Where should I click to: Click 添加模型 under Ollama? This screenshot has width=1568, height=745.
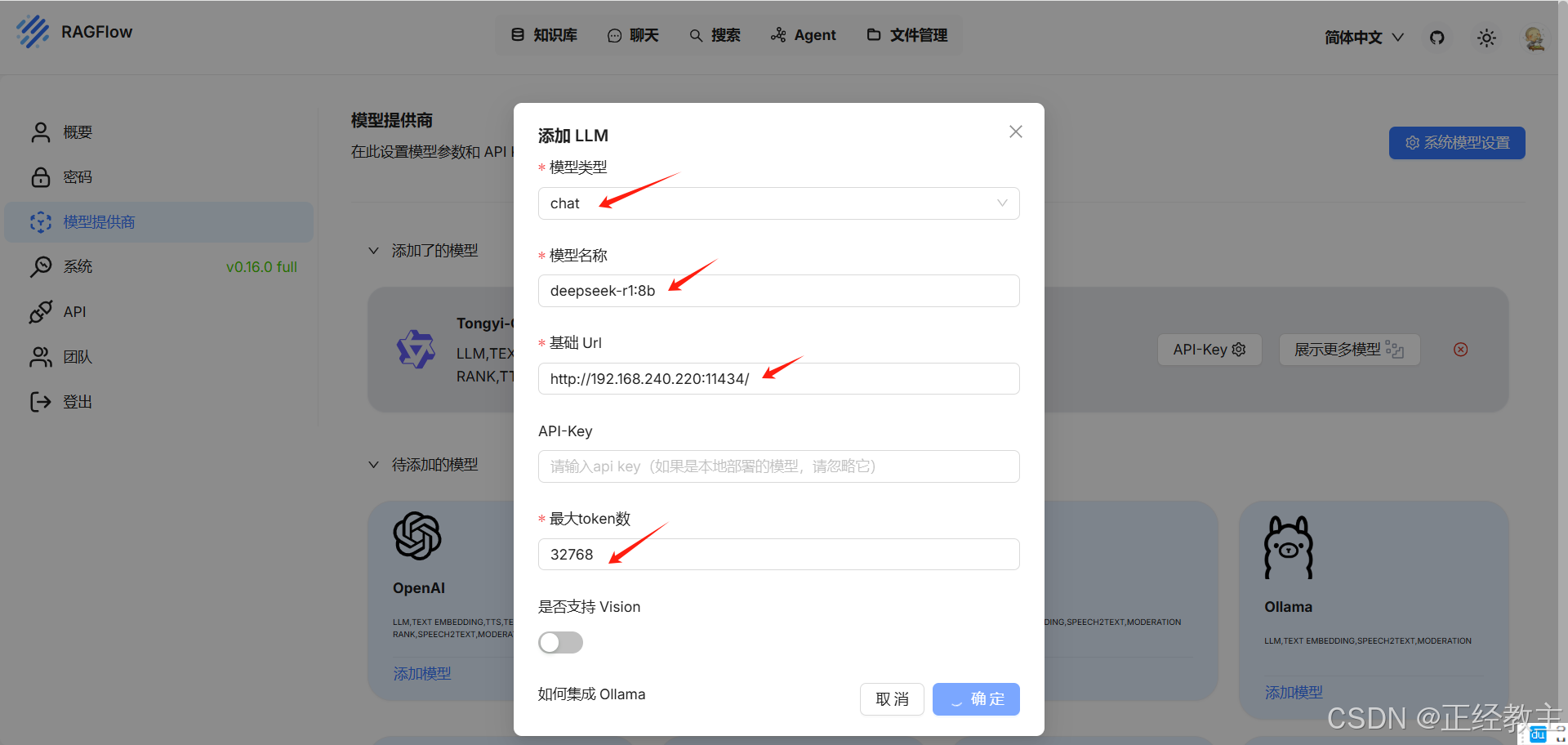tap(1294, 693)
